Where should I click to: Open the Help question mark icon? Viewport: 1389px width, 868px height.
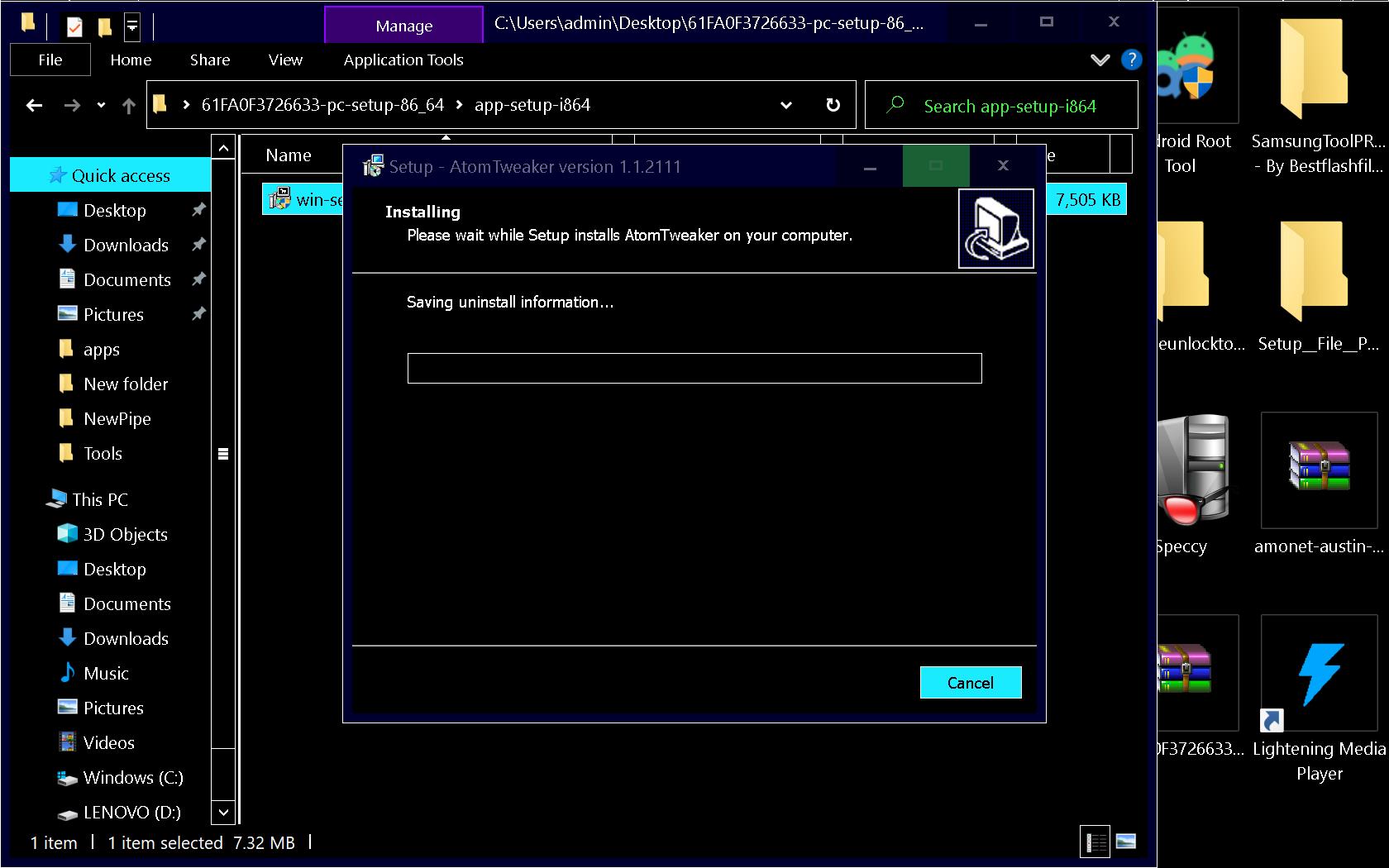1131,60
